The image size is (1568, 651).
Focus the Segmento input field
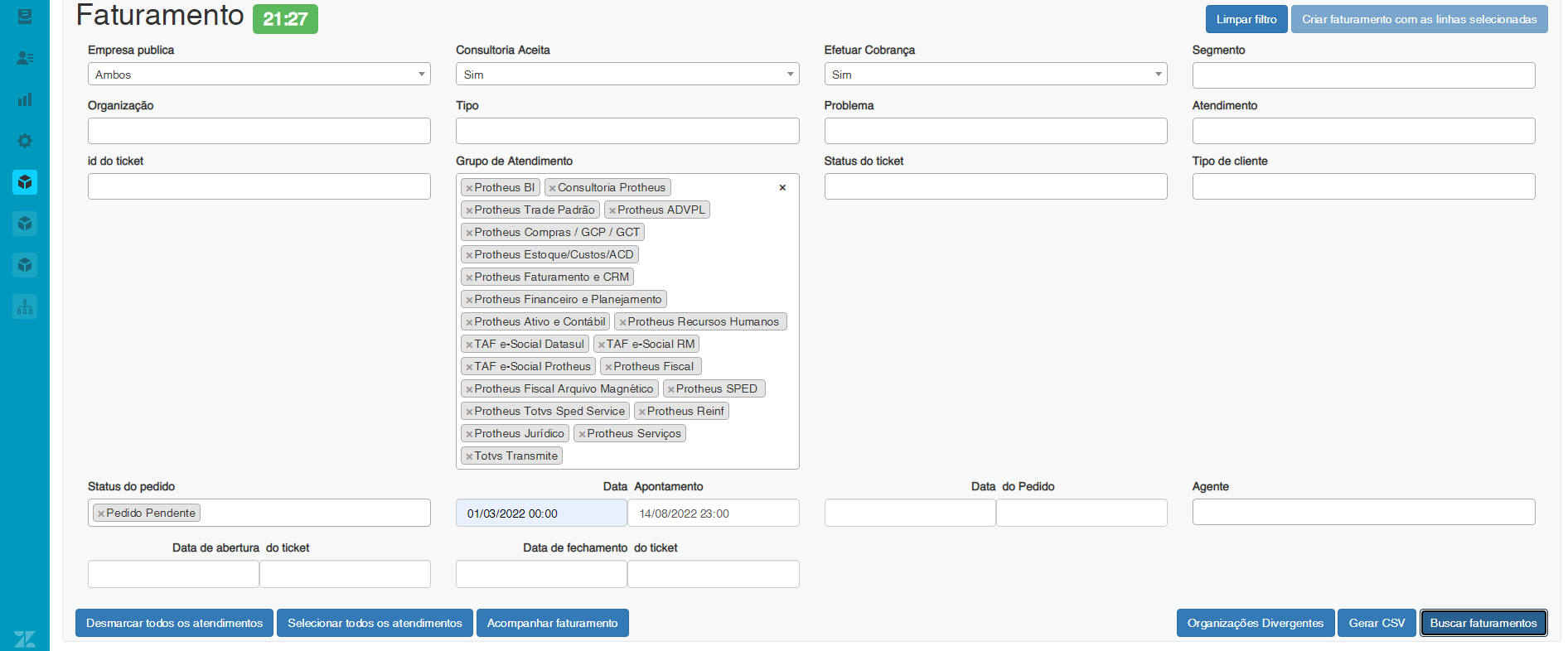coord(1362,75)
